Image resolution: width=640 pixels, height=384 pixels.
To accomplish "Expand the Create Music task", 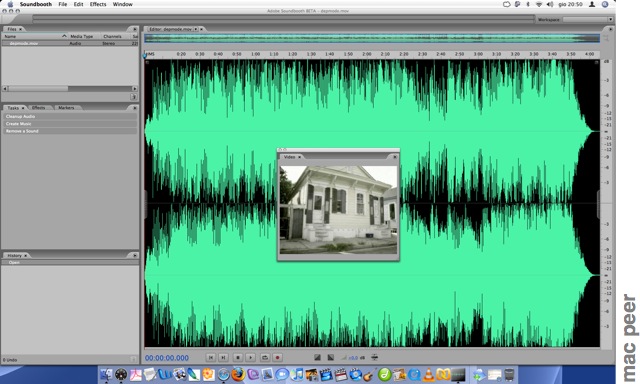I will coord(70,124).
